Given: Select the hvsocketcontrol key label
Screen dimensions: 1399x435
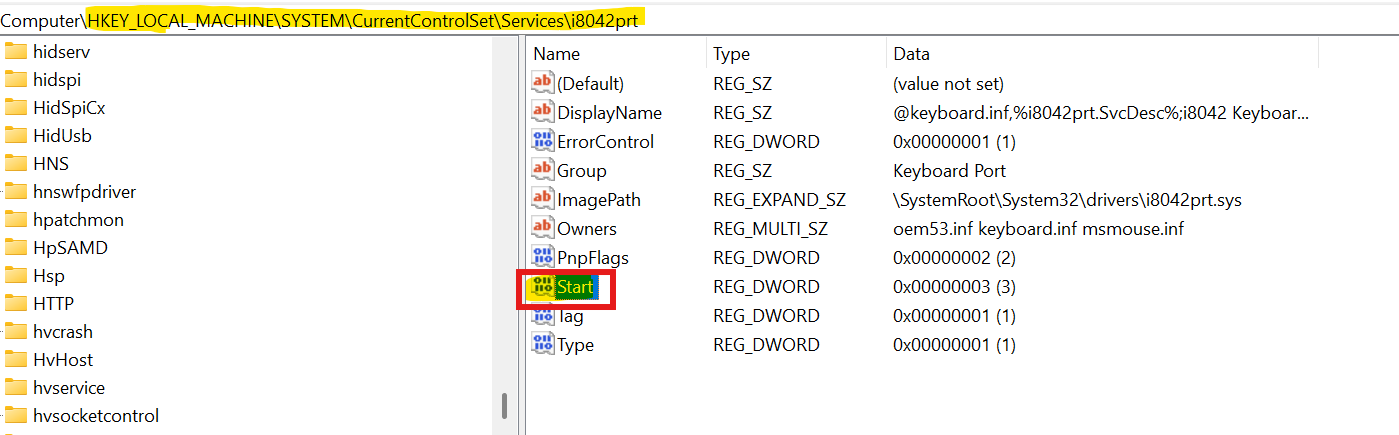Looking at the screenshot, I should click(x=96, y=416).
